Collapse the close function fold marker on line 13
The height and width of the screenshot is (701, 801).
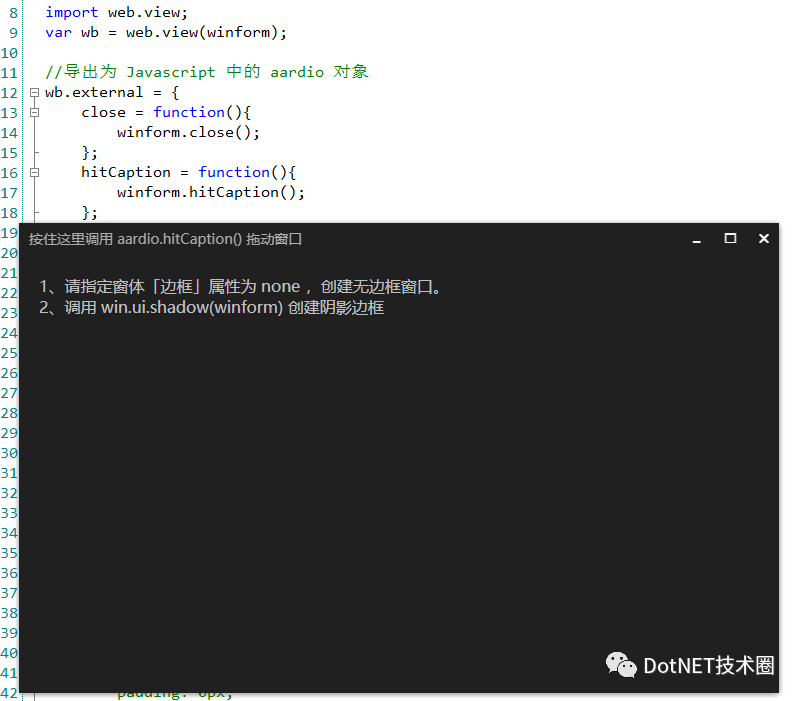33,112
